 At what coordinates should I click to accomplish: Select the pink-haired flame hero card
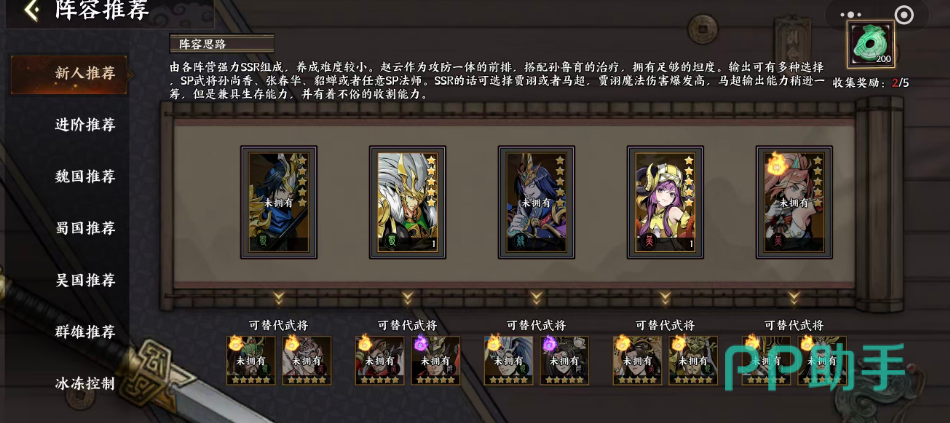pos(794,202)
